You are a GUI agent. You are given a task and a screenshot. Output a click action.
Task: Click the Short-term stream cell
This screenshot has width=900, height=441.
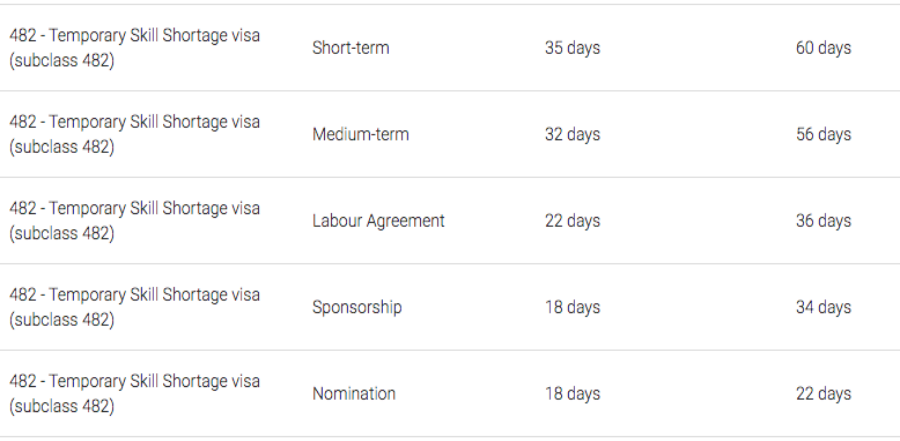(350, 48)
